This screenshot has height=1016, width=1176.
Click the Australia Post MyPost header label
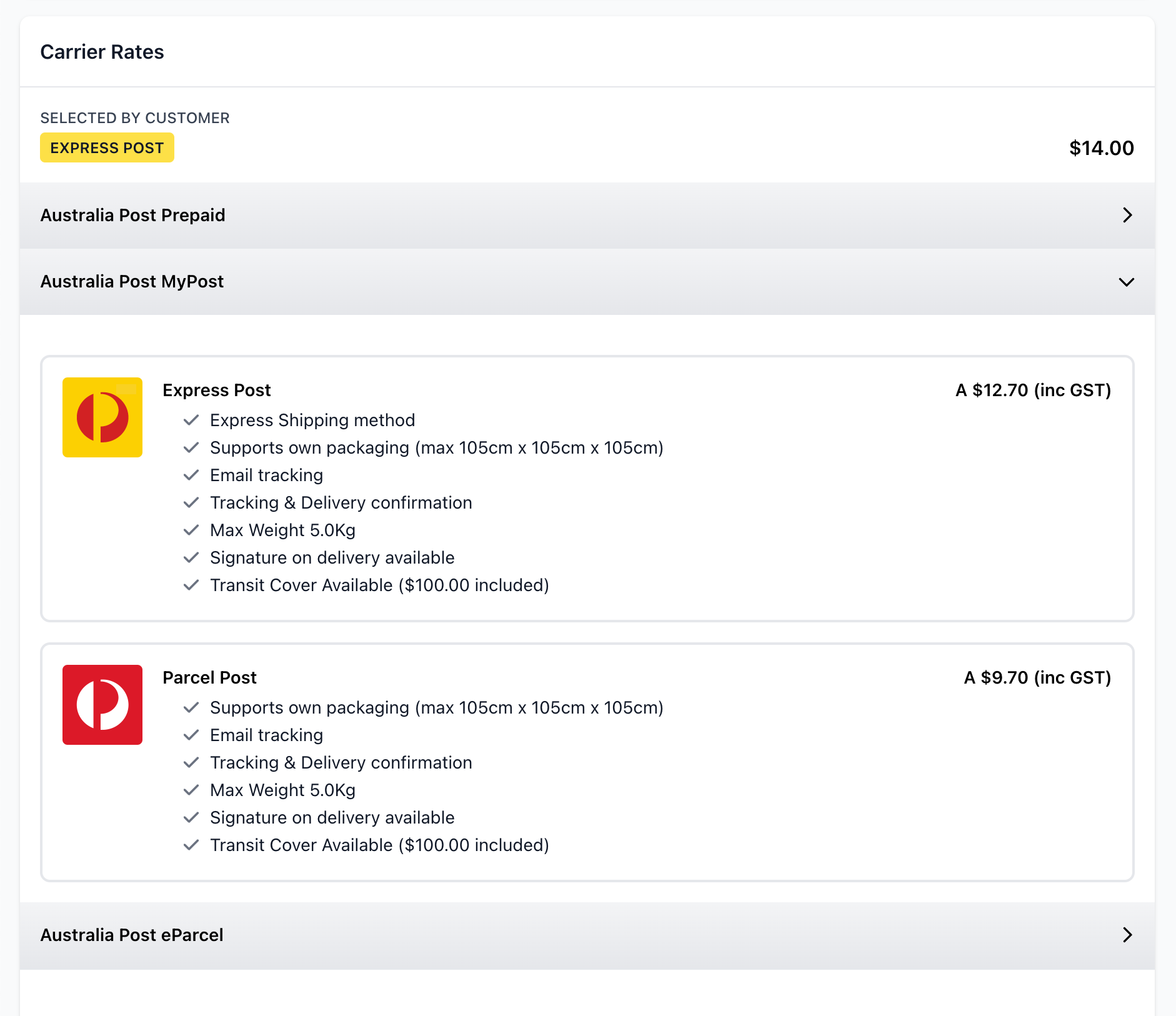coord(132,282)
